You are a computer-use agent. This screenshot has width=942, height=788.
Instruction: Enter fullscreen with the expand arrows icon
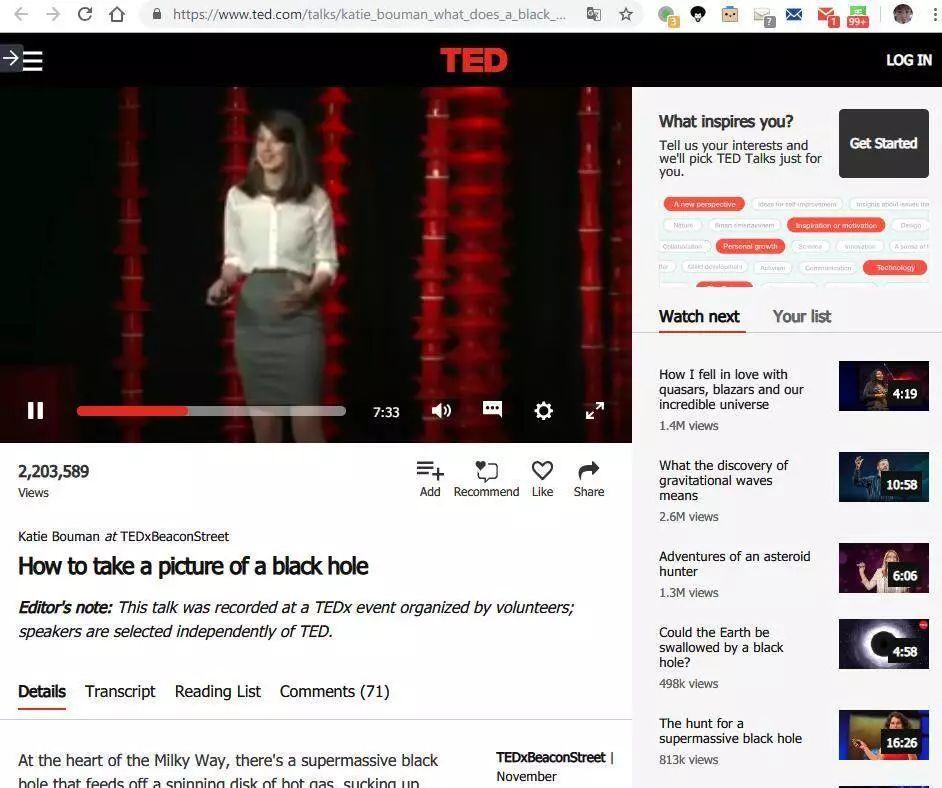pyautogui.click(x=595, y=411)
